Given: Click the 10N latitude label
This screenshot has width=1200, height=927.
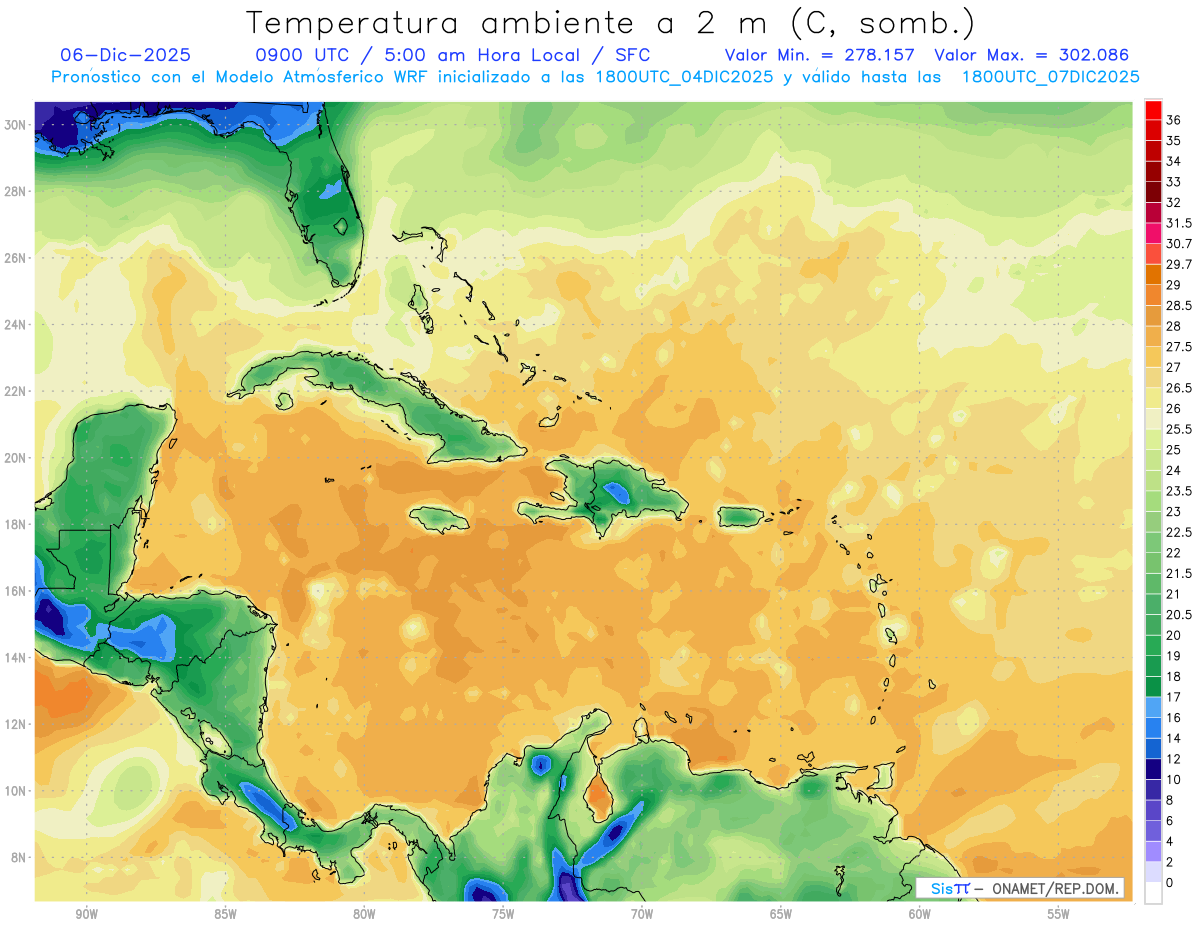Looking at the screenshot, I should point(16,791).
